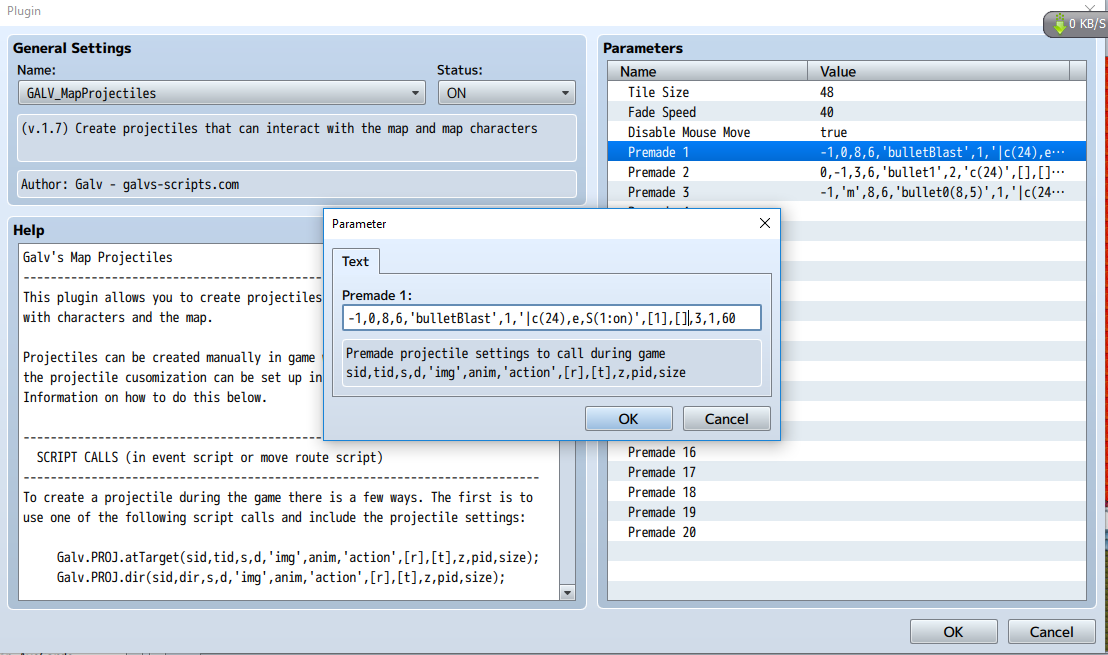Click the Name column header
Viewport: 1108px width, 655px height.
(707, 71)
